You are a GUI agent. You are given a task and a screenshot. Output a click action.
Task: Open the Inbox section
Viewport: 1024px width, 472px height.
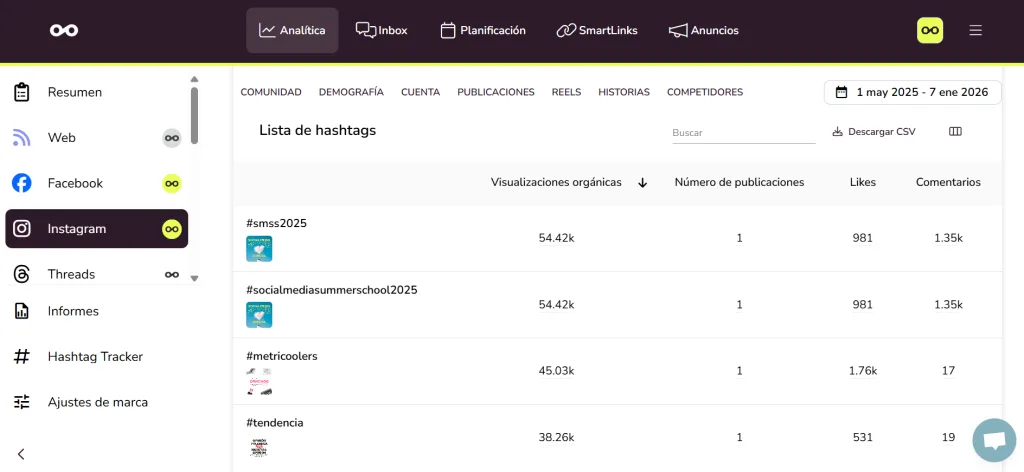(x=381, y=30)
